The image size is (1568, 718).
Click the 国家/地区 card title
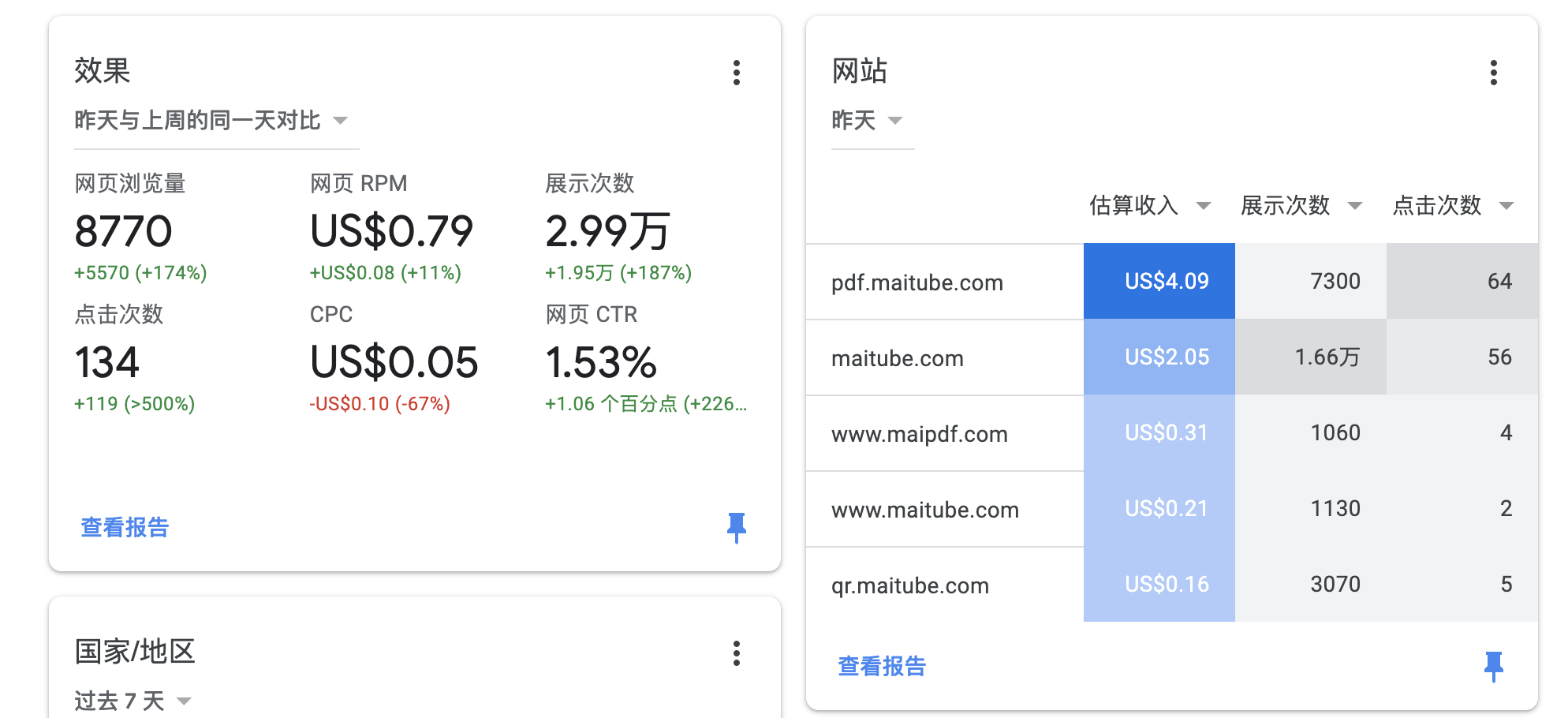[135, 652]
